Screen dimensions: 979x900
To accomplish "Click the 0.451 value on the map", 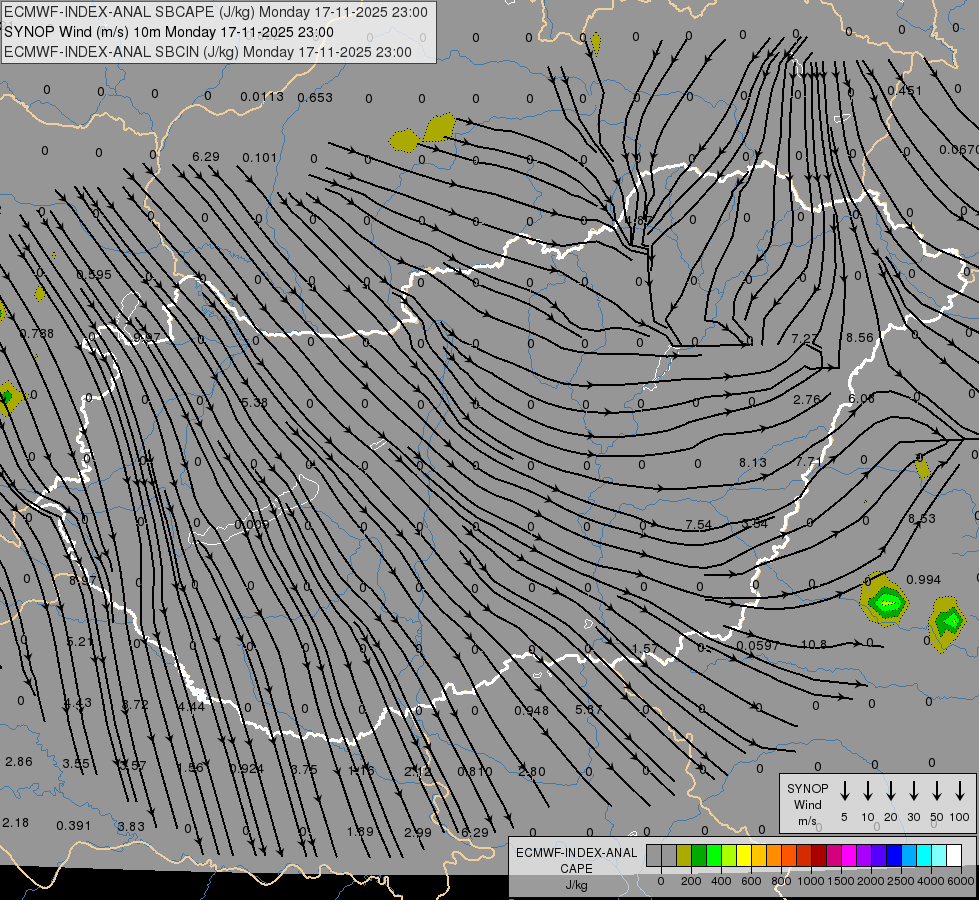I will [x=905, y=90].
